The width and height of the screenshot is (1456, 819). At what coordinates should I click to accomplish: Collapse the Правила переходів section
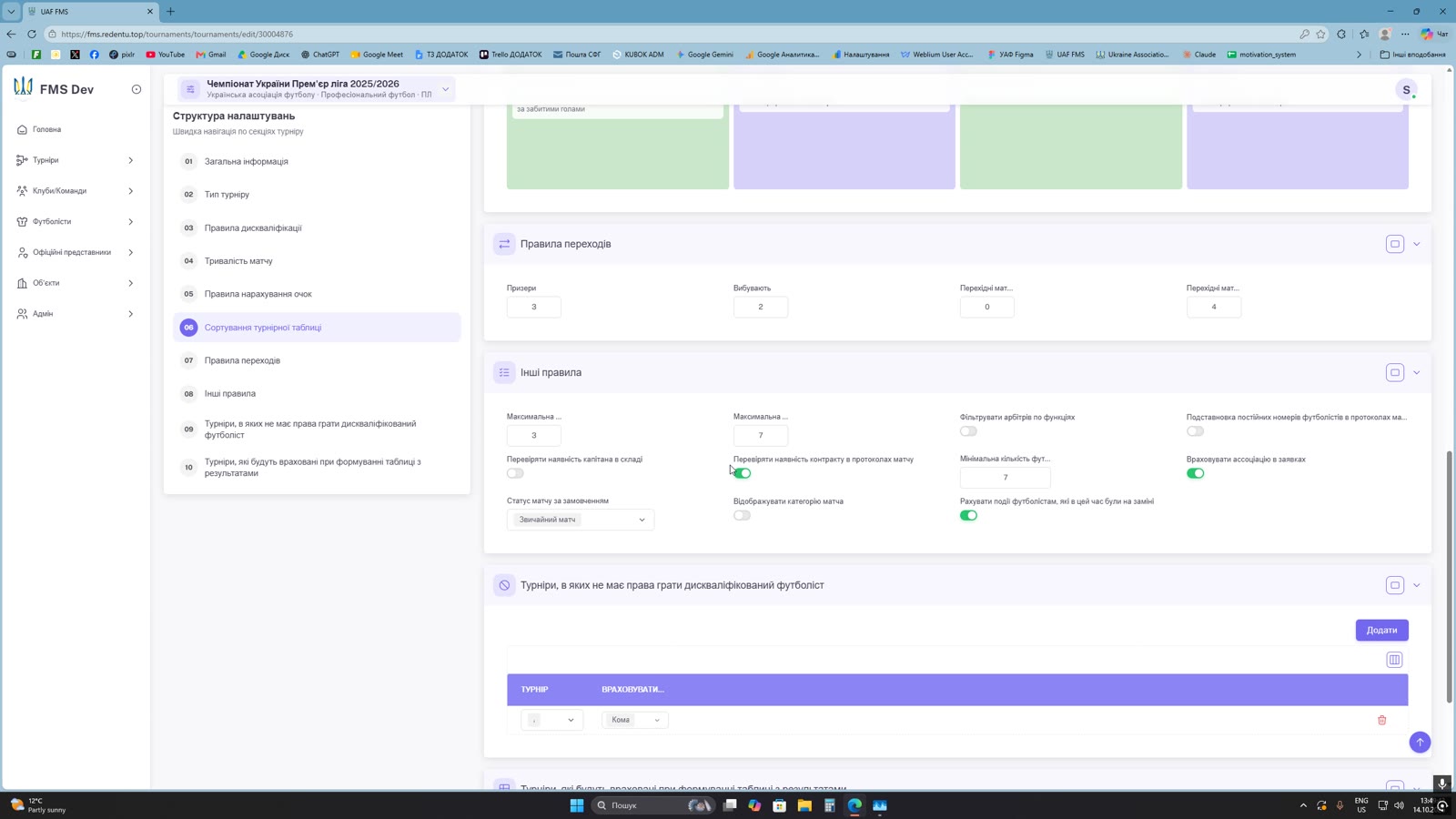[1416, 244]
